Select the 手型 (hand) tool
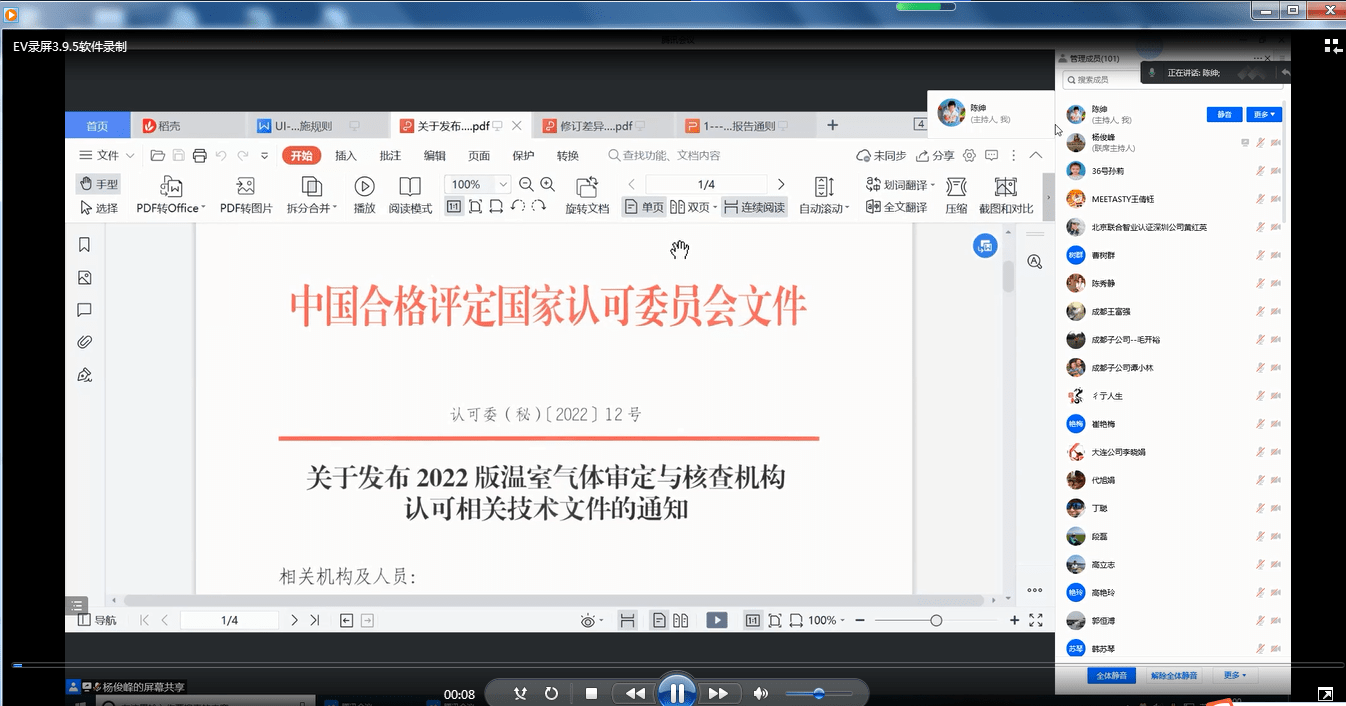1346x706 pixels. (x=98, y=183)
